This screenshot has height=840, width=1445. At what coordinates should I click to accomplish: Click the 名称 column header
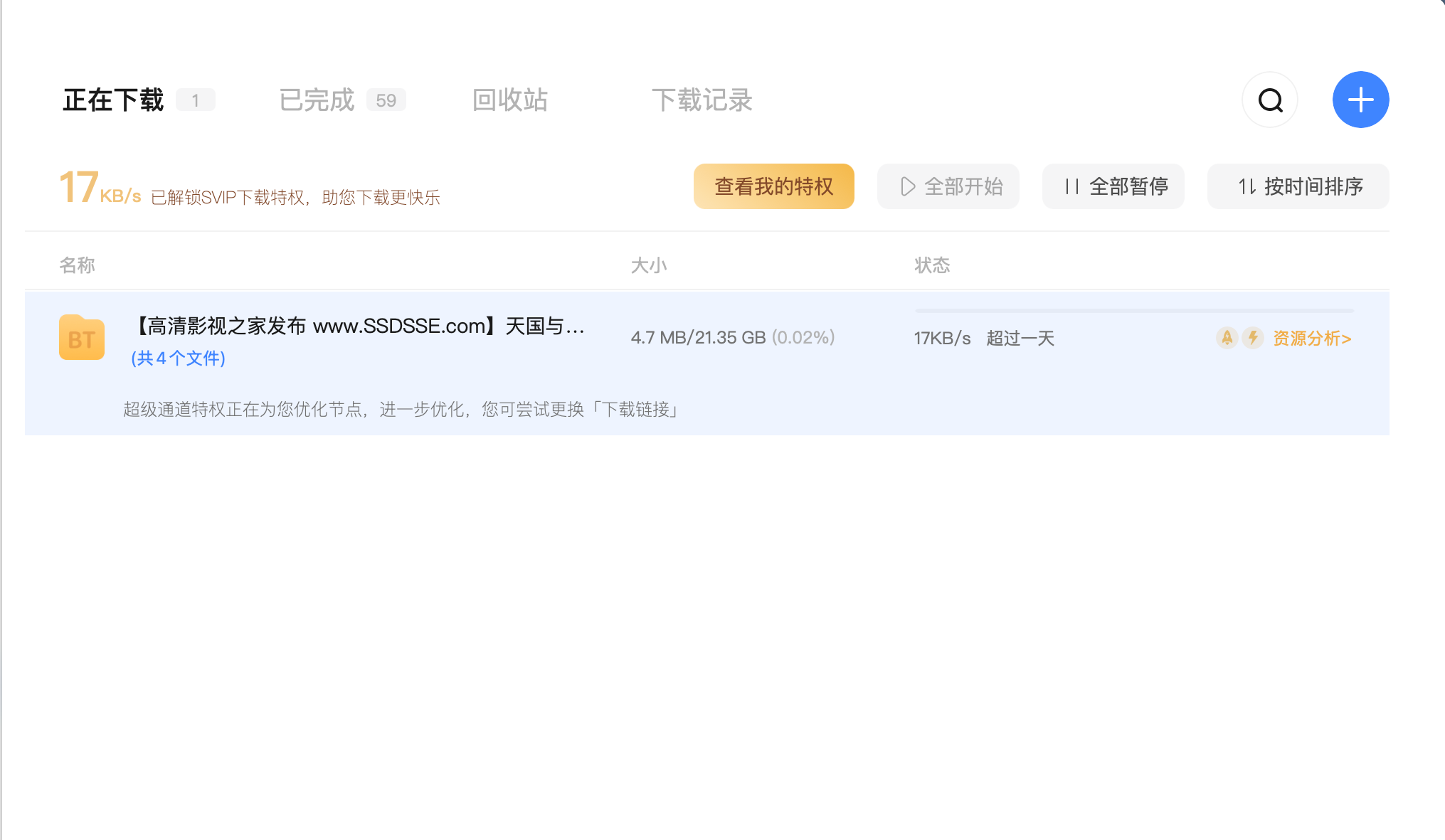(77, 265)
